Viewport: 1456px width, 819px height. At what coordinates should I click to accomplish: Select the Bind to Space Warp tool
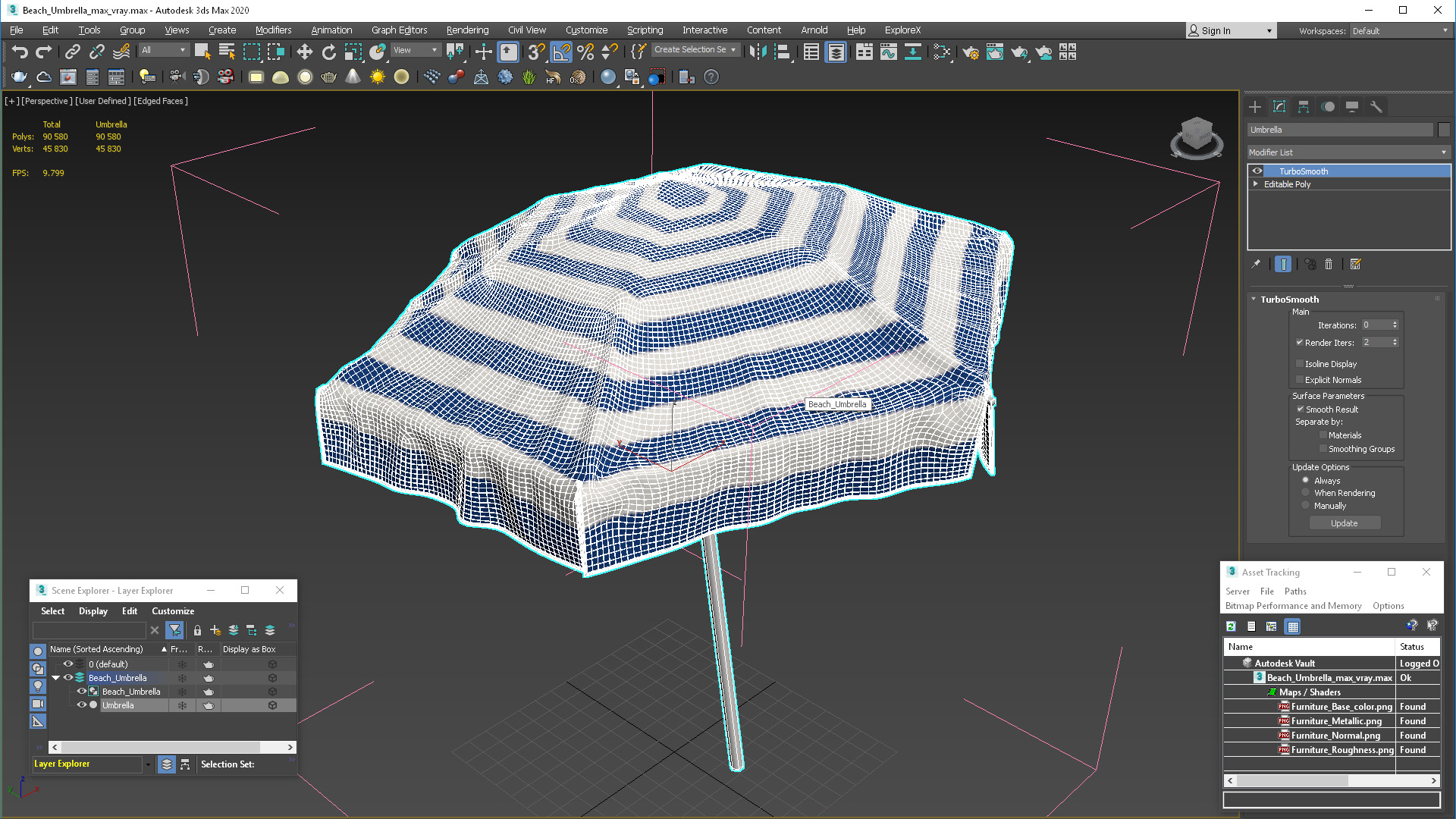(121, 52)
